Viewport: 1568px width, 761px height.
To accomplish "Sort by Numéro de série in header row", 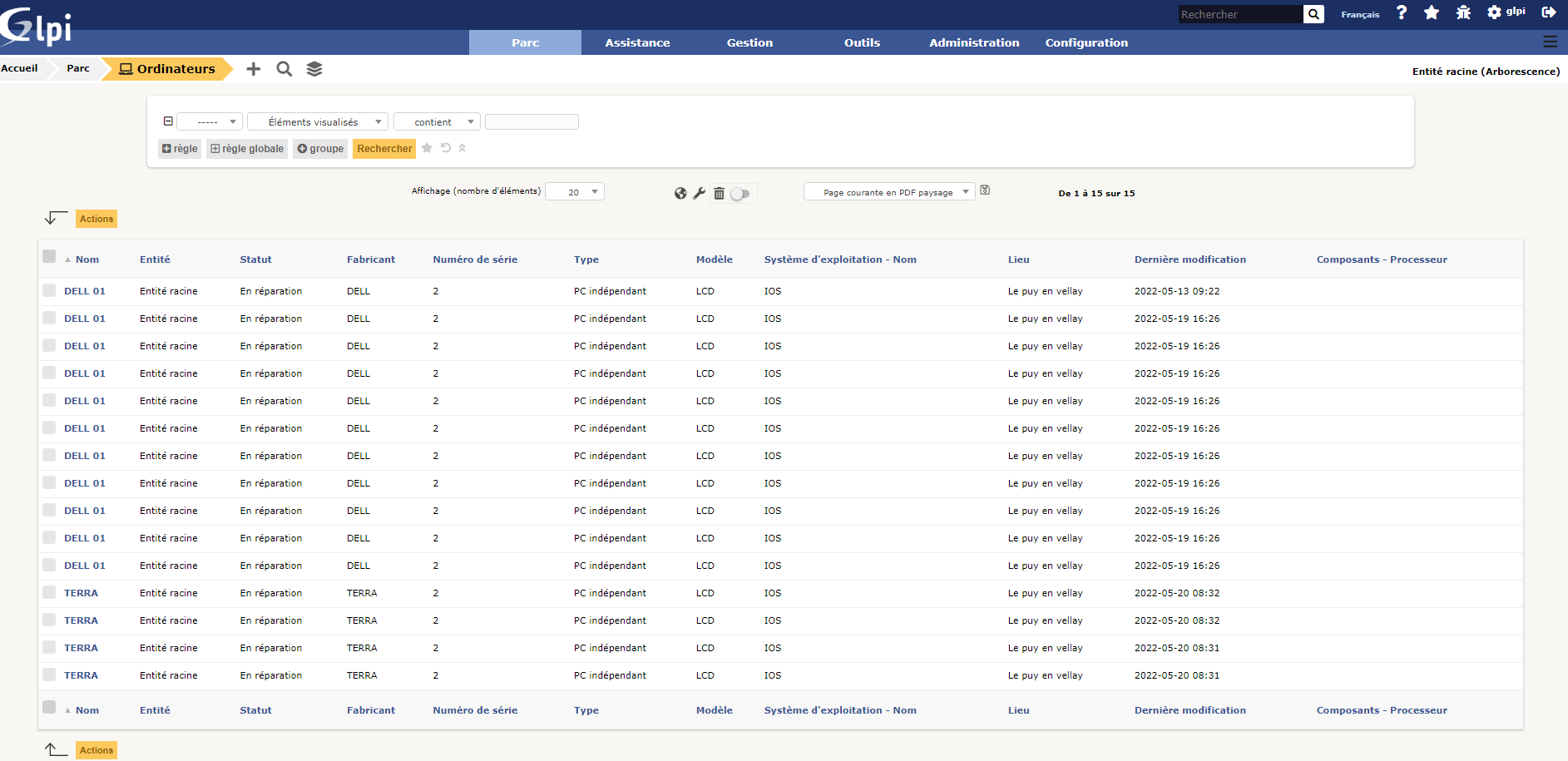I will 475,259.
